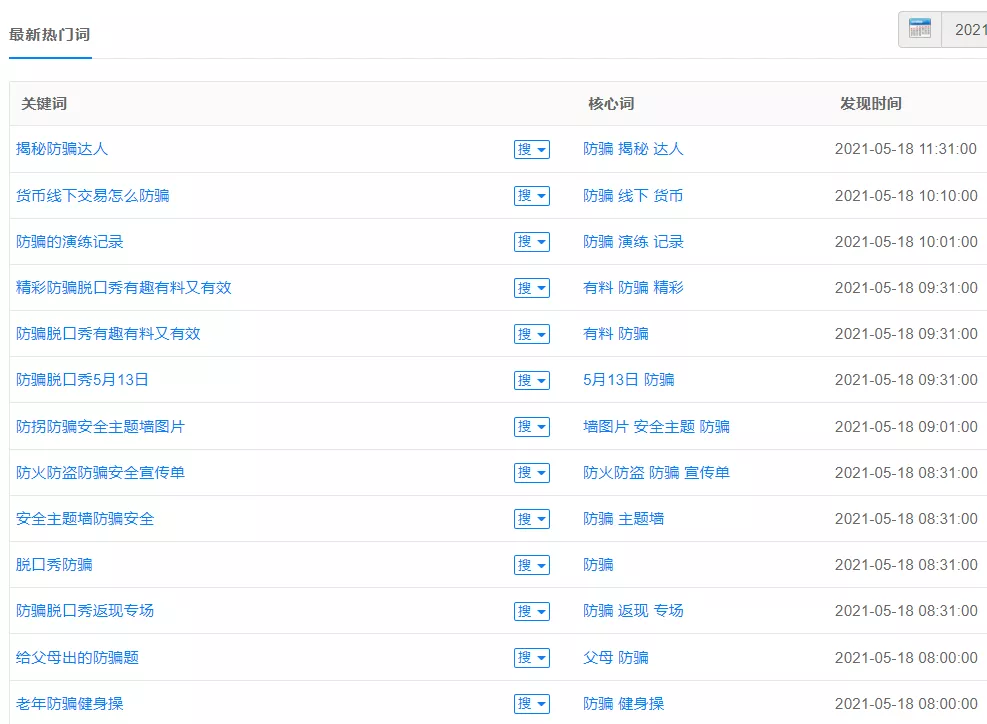
Task: Open keyword link 防拐防骗安全主题墙图片
Action: click(100, 427)
